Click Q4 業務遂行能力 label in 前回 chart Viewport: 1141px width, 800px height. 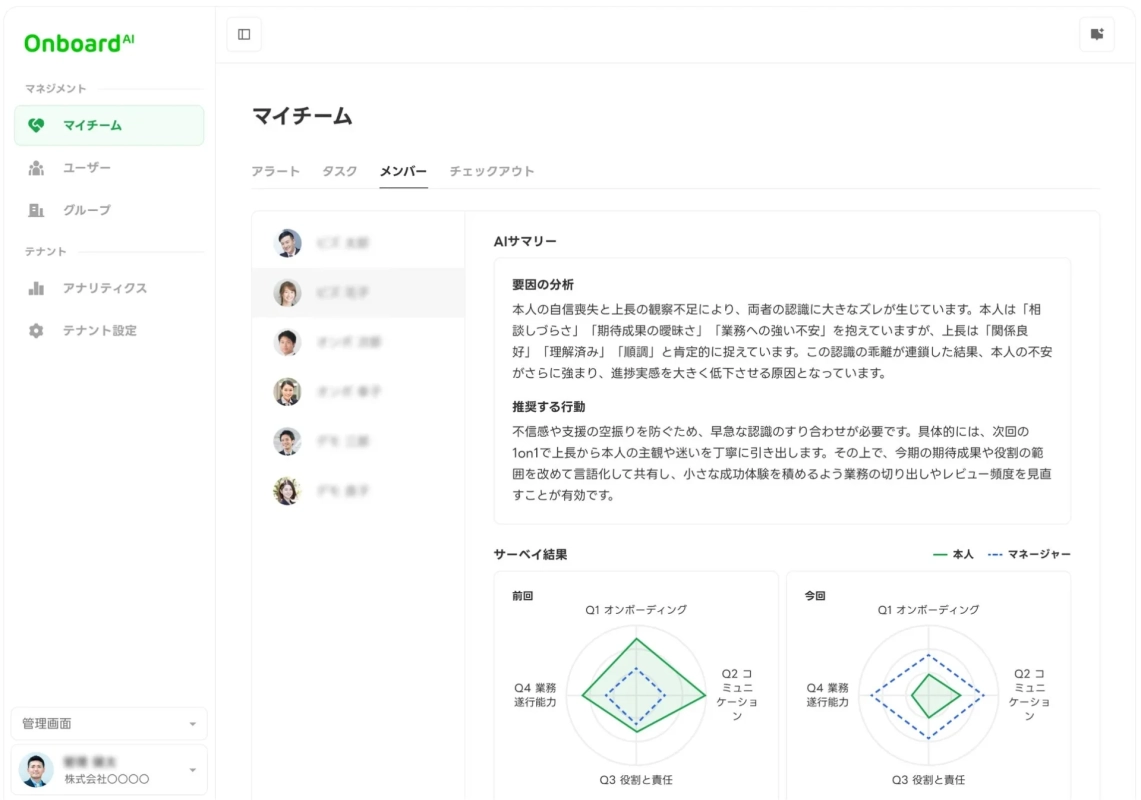tap(536, 695)
